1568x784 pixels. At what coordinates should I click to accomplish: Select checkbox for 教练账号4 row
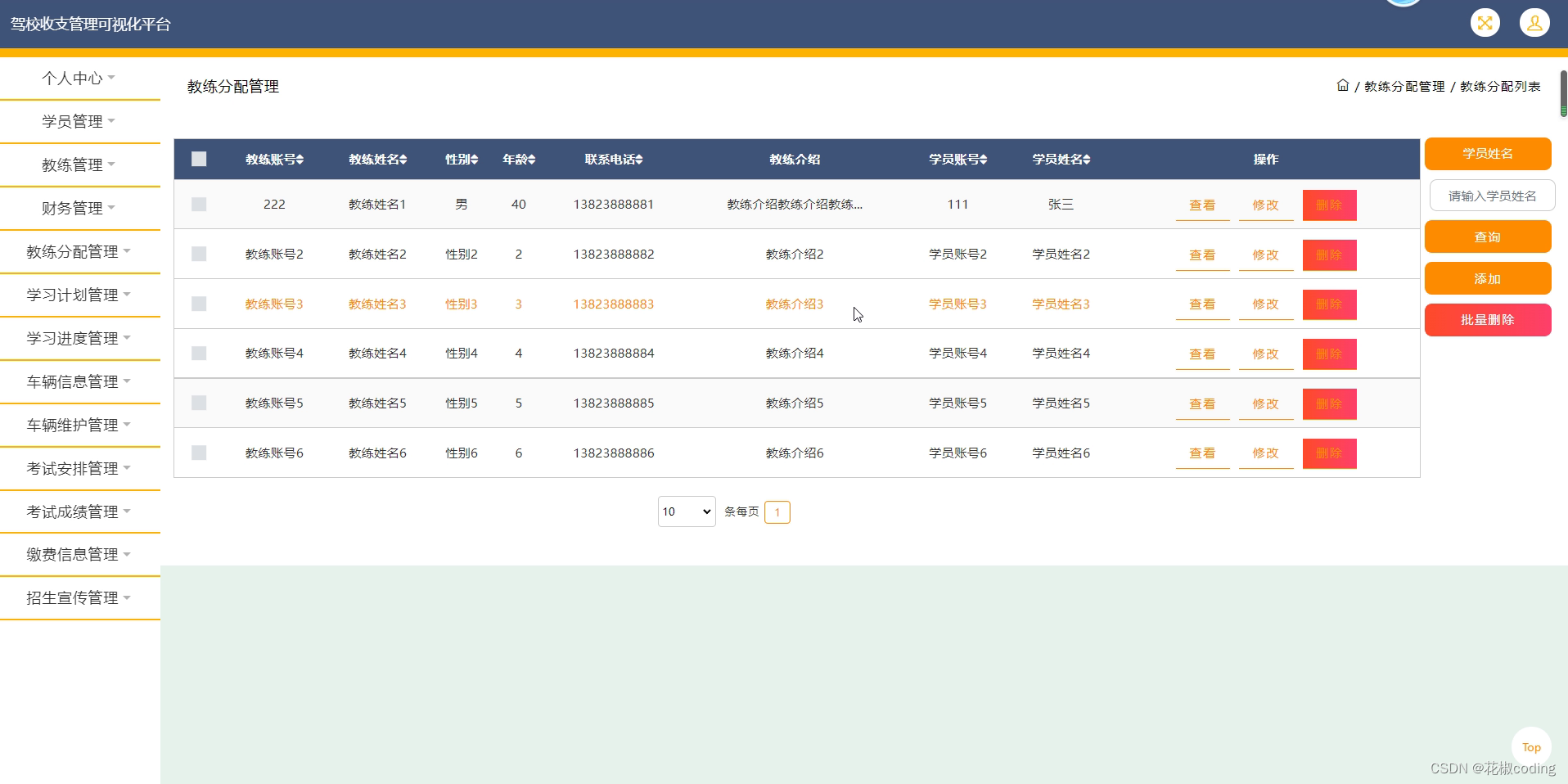click(199, 353)
